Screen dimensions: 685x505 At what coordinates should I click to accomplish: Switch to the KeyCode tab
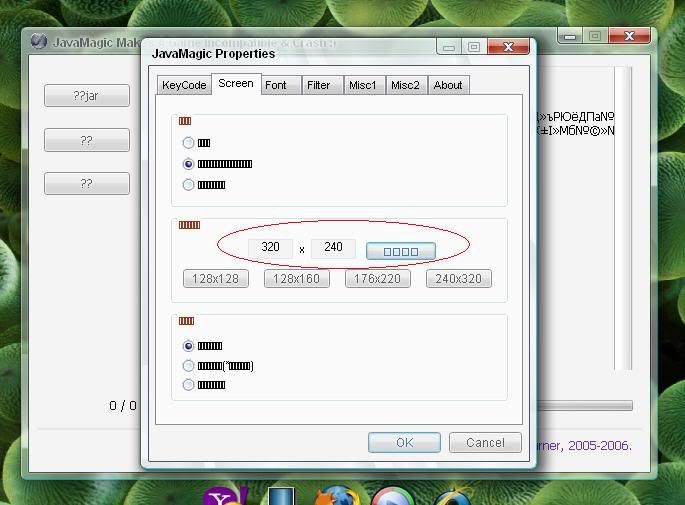184,85
